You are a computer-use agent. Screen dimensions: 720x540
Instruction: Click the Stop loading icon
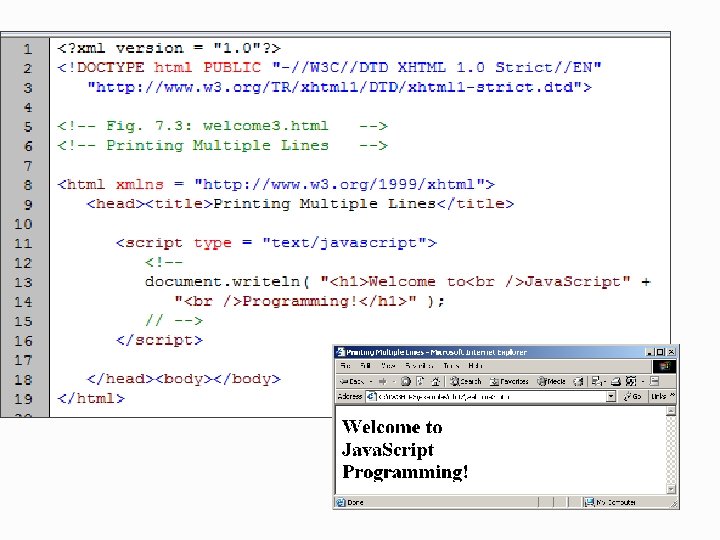(x=405, y=381)
